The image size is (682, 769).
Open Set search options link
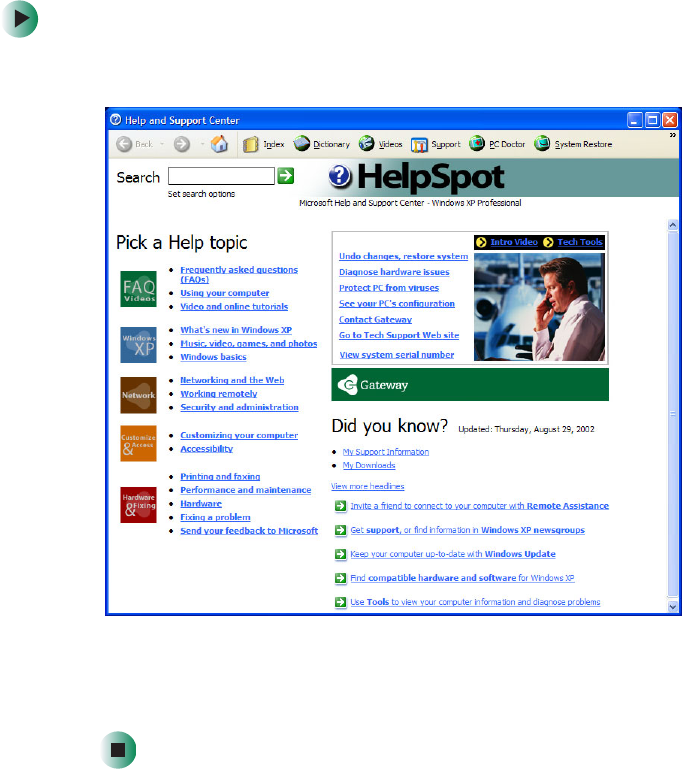[201, 194]
